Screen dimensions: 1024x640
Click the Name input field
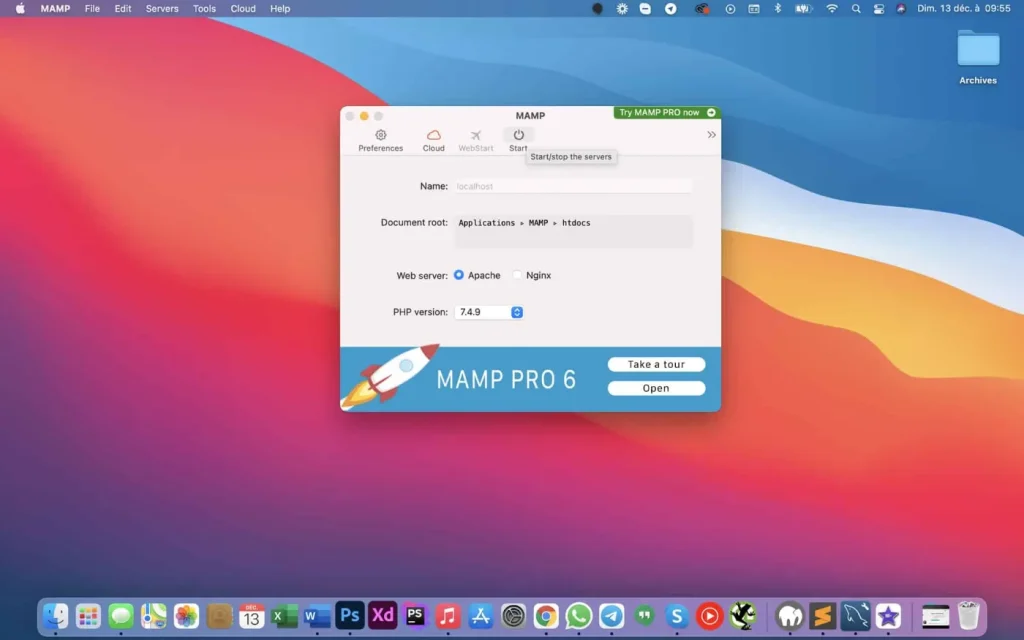[573, 186]
